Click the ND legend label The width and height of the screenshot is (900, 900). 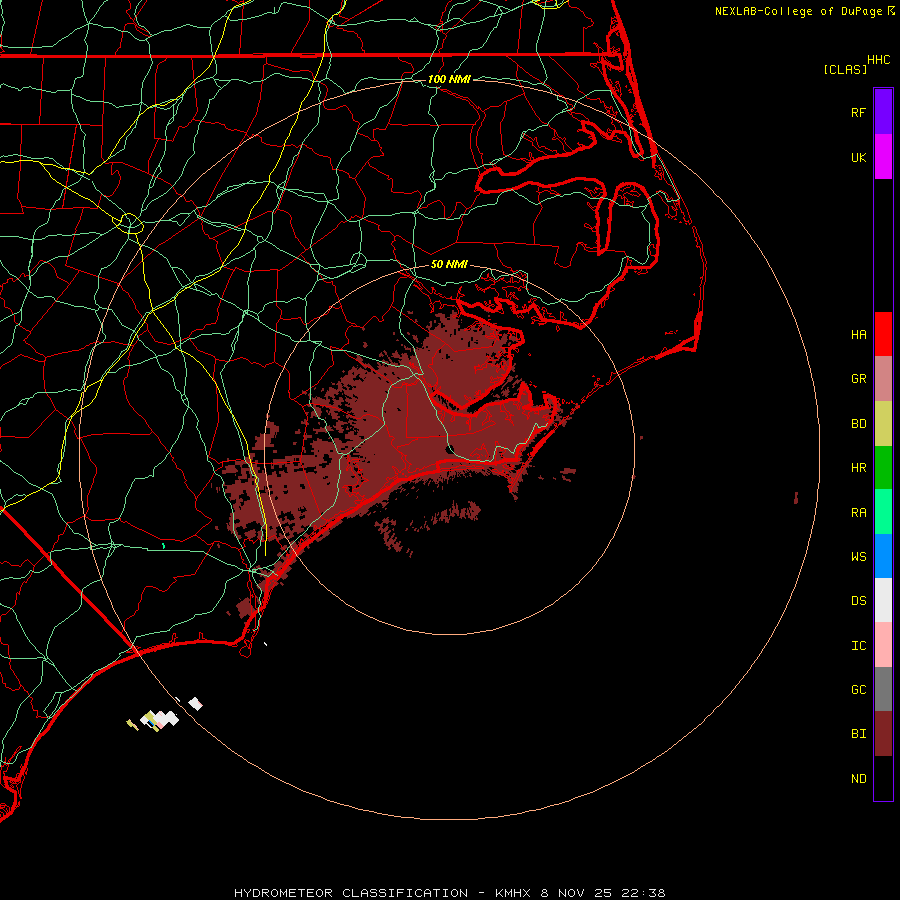(858, 779)
